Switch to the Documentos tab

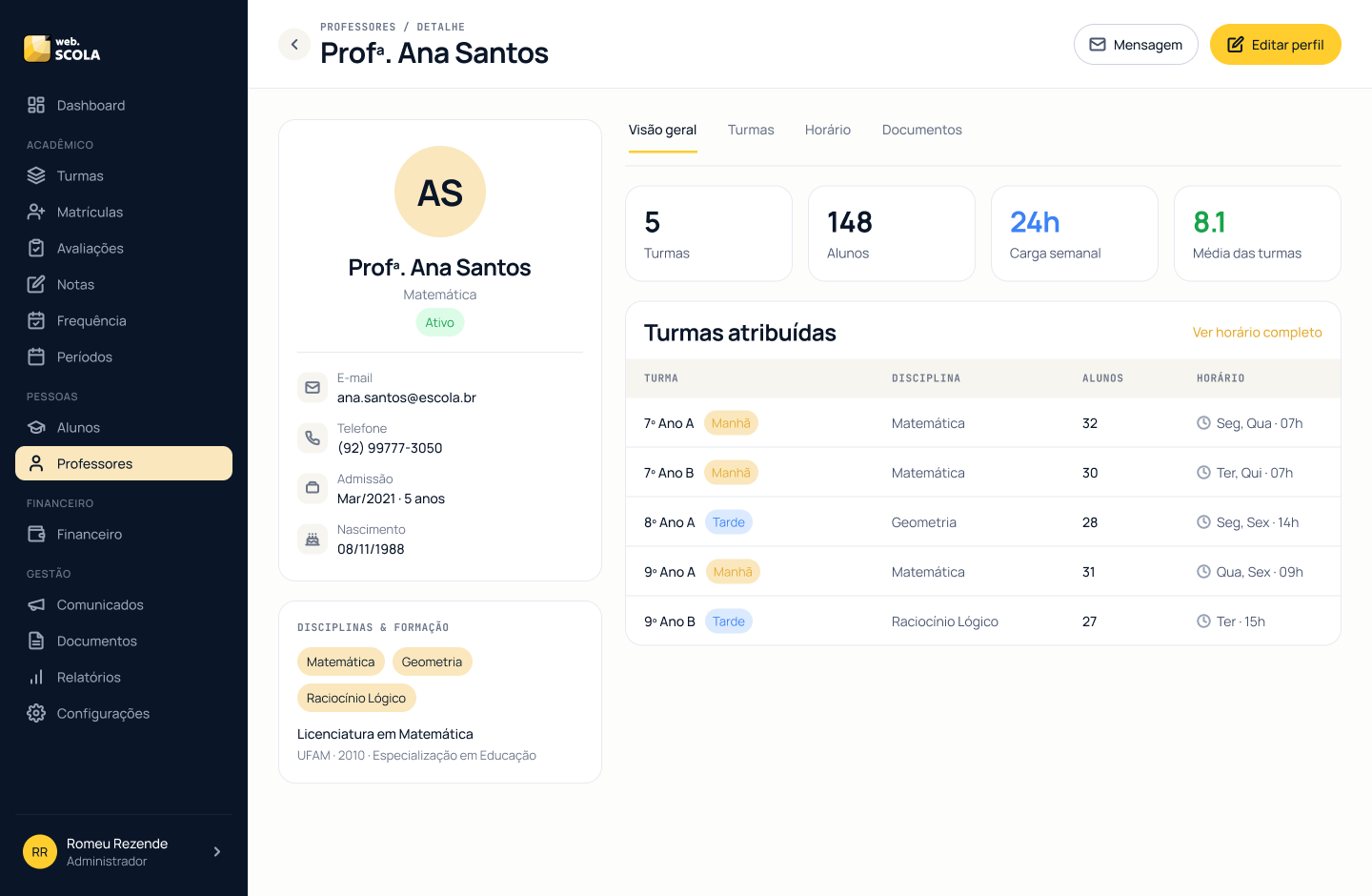922,130
